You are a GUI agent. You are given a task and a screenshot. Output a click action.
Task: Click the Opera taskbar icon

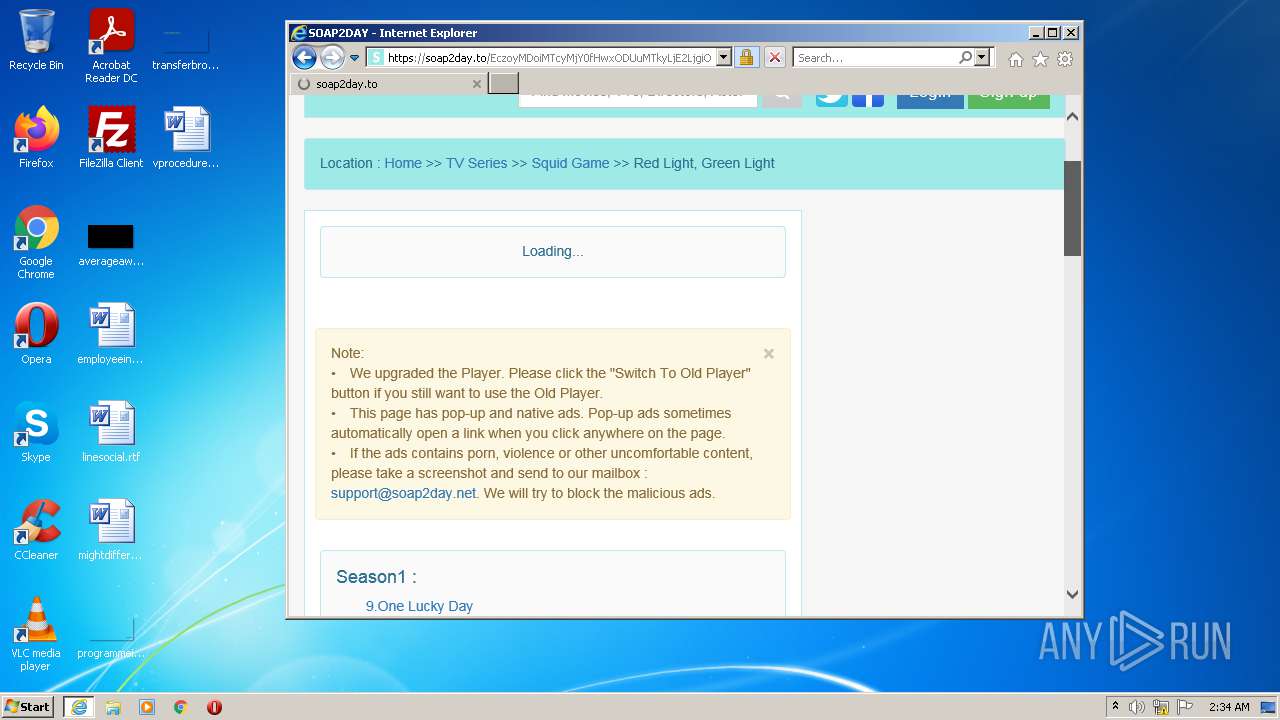click(214, 707)
